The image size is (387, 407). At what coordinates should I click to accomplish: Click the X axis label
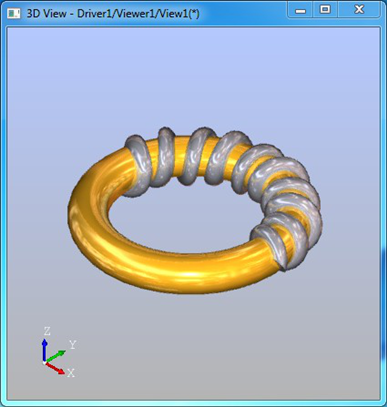click(x=71, y=373)
